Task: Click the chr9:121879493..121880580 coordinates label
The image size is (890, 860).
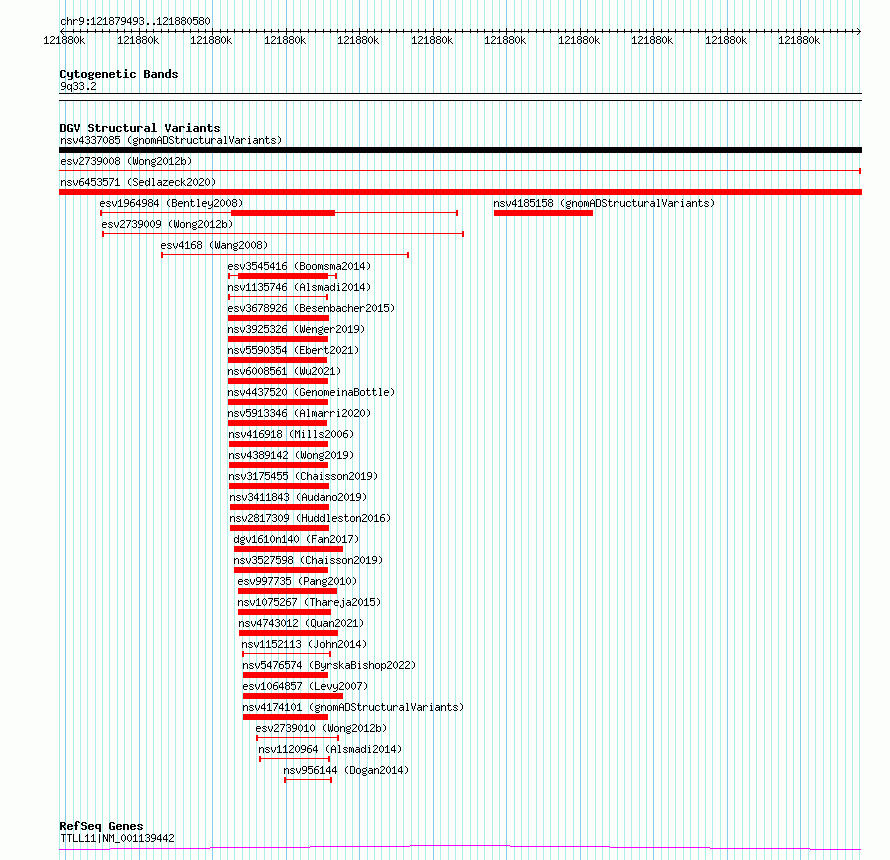Action: (136, 21)
